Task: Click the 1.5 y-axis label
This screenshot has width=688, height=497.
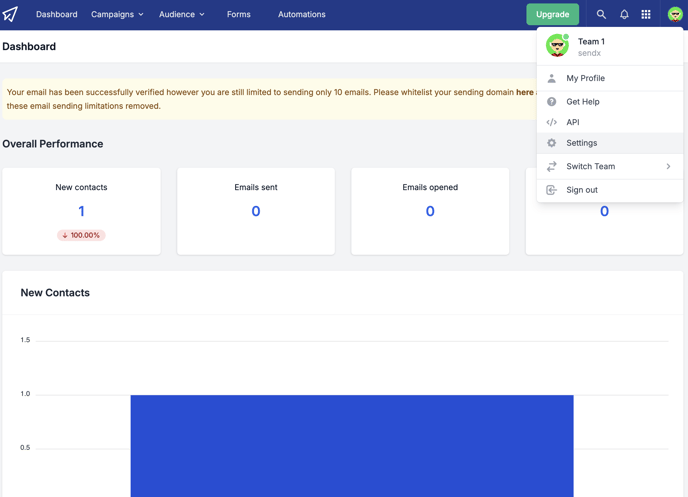Action: (x=25, y=340)
